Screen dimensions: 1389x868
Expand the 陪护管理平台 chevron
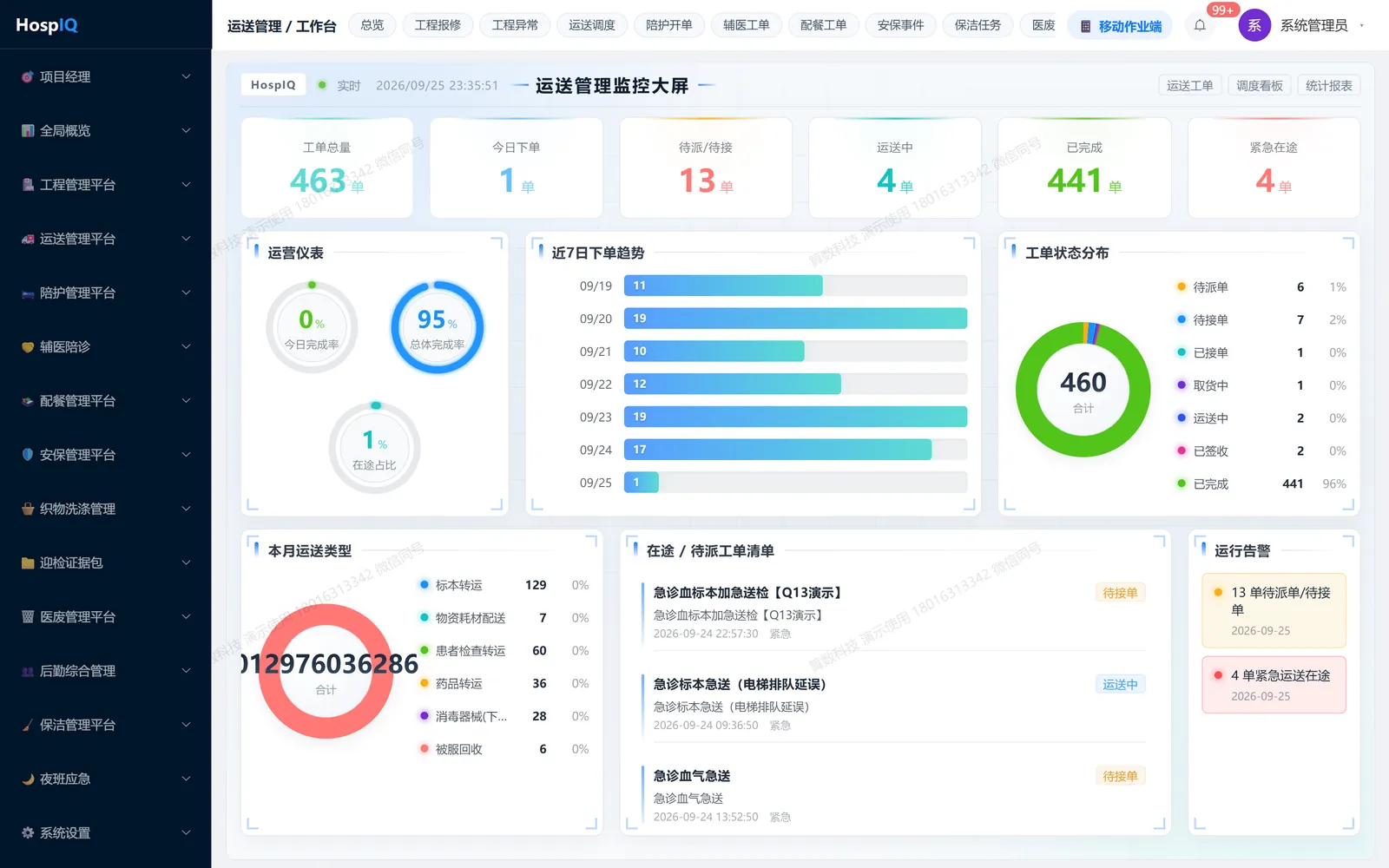click(x=186, y=293)
